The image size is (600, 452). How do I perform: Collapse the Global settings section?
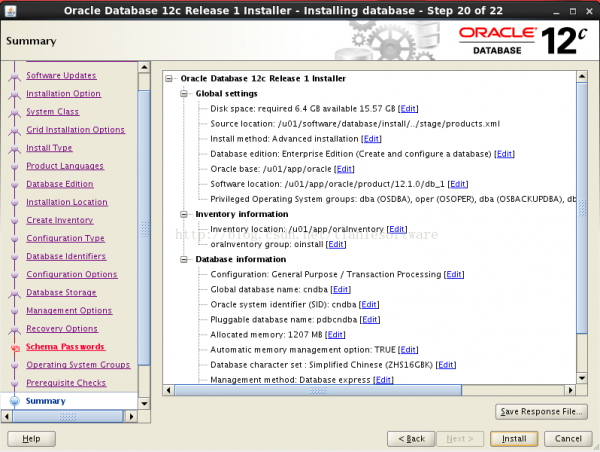coord(184,93)
